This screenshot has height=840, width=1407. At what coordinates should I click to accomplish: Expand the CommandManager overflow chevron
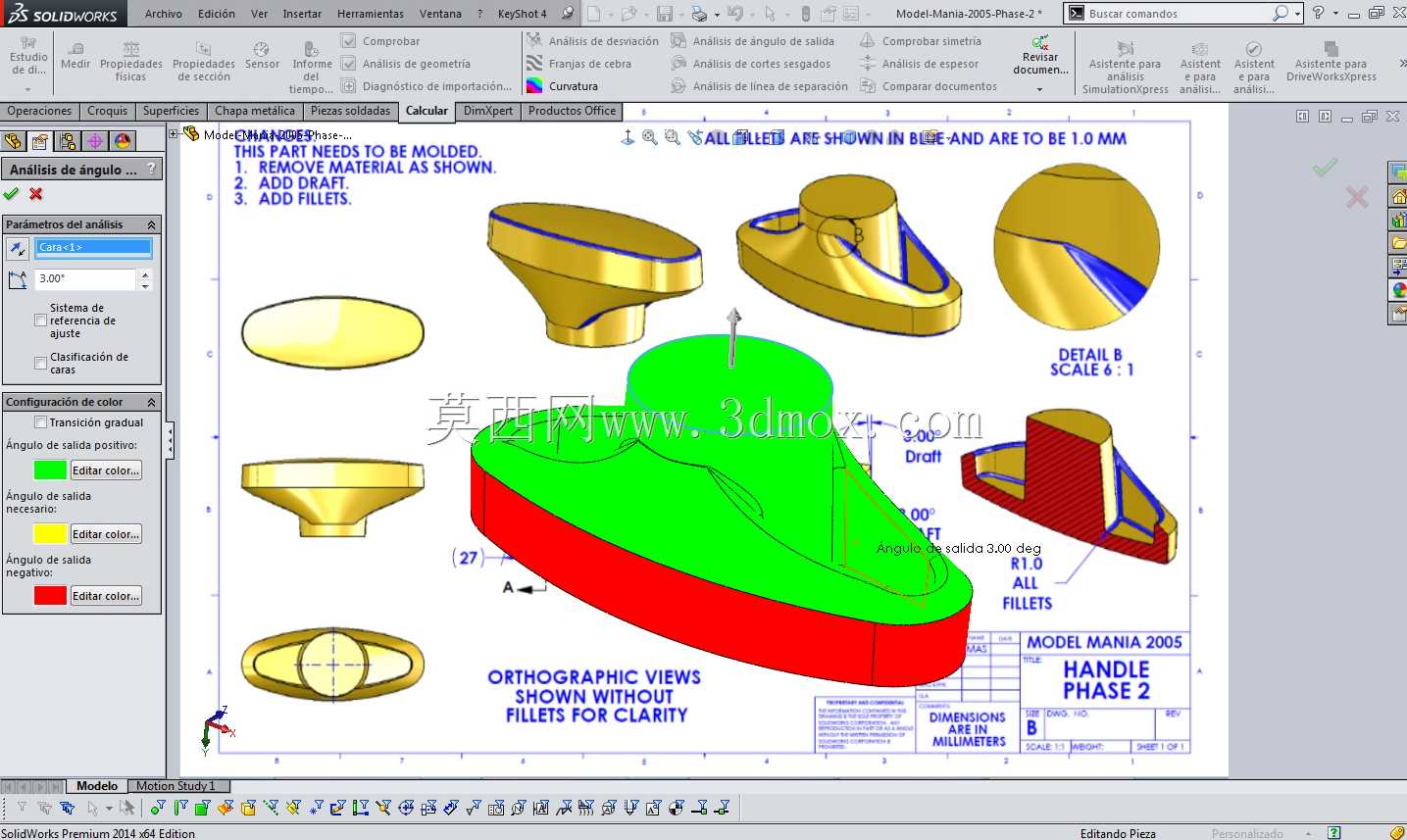pyautogui.click(x=1401, y=64)
